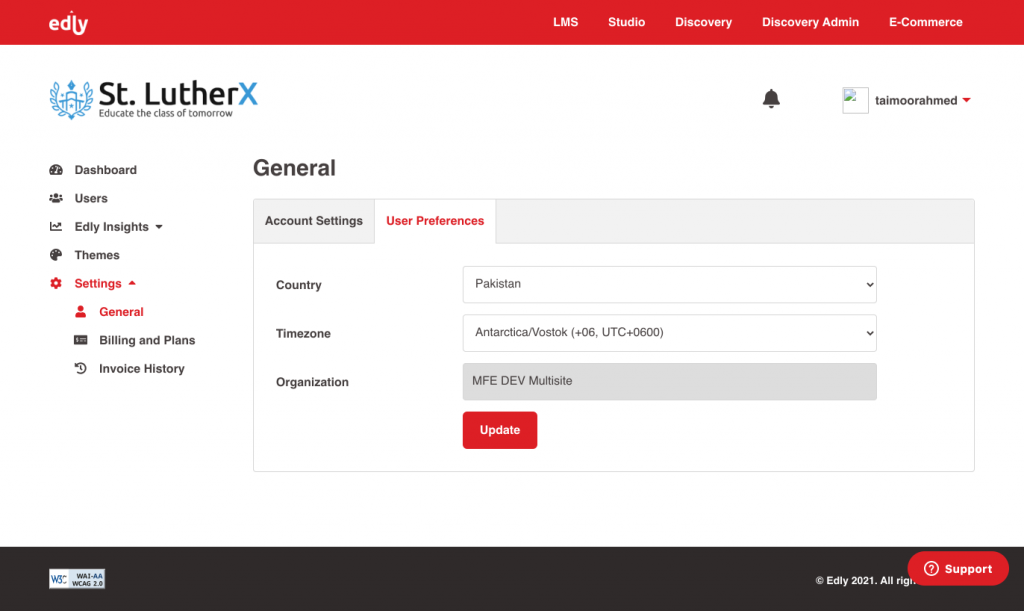The width and height of the screenshot is (1024, 611).
Task: Select the User Preferences tab
Action: coord(435,221)
